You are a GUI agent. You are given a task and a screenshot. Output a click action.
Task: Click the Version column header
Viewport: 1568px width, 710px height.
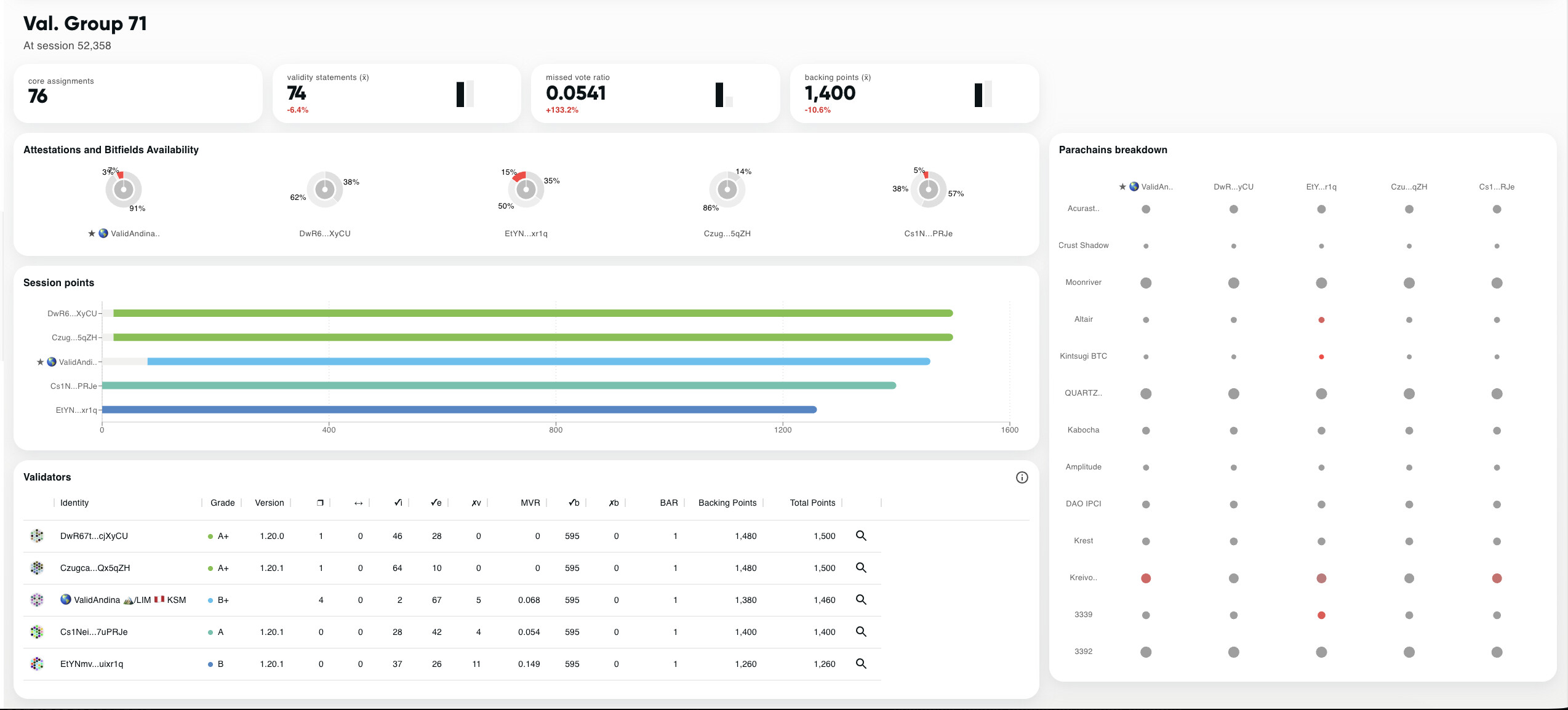(269, 503)
